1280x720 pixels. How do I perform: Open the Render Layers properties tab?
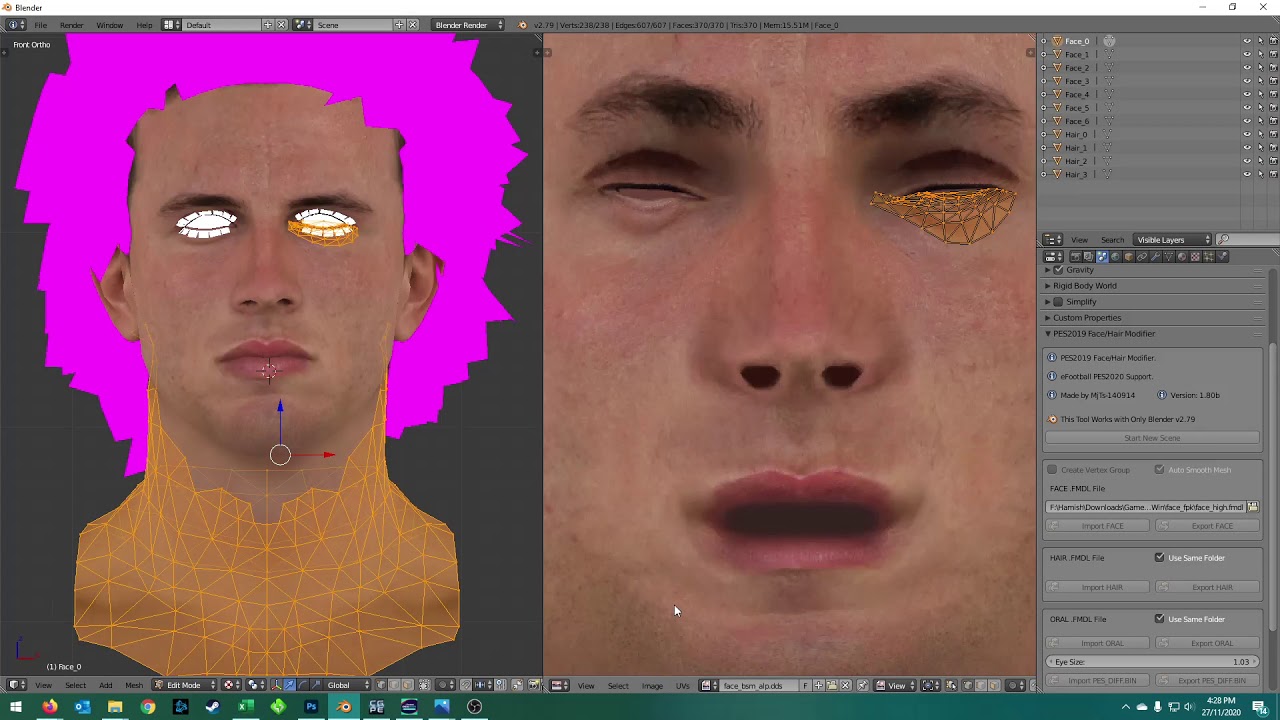point(1089,256)
